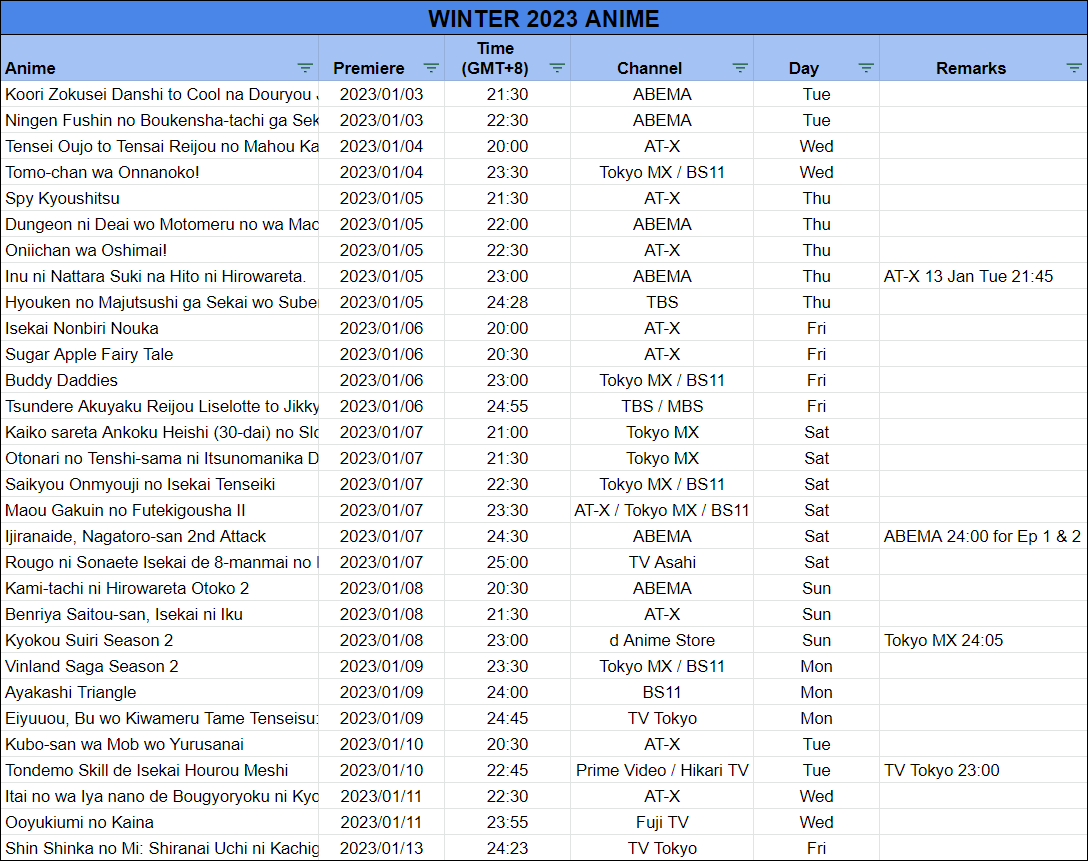This screenshot has width=1088, height=861.
Task: Select the Otonari no Tenshi-sama cell
Action: tap(160, 459)
